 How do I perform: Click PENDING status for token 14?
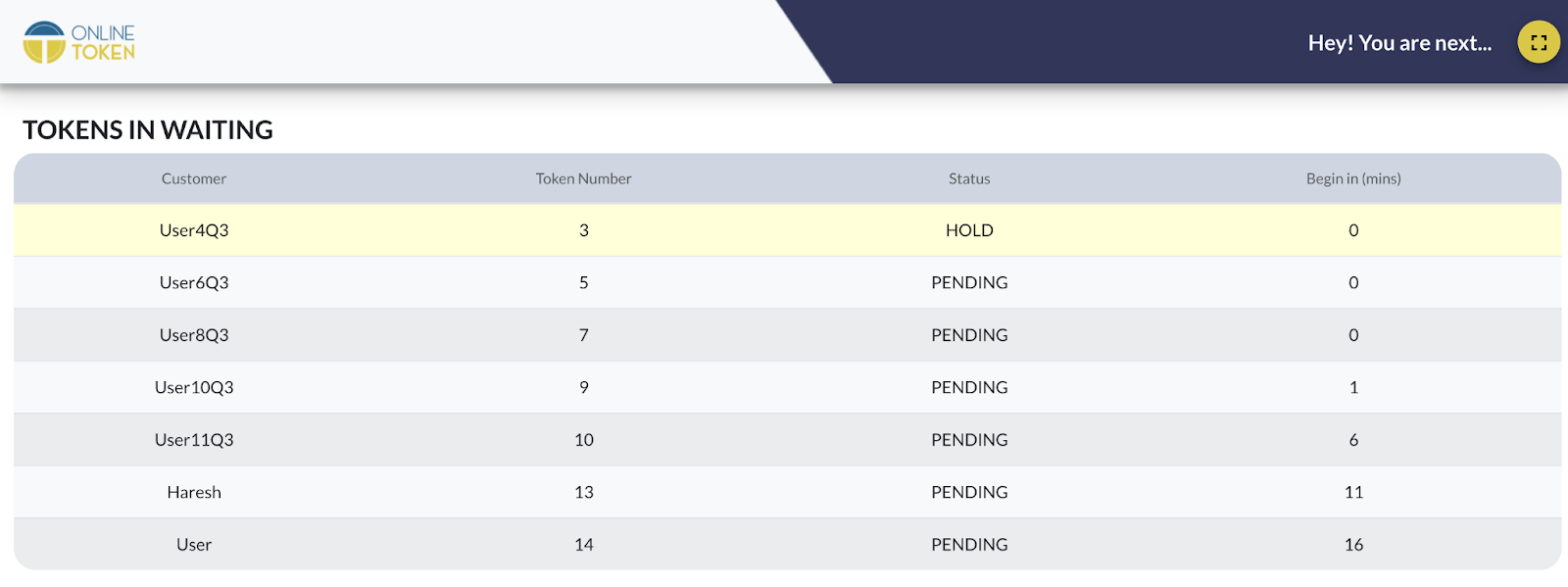click(969, 545)
